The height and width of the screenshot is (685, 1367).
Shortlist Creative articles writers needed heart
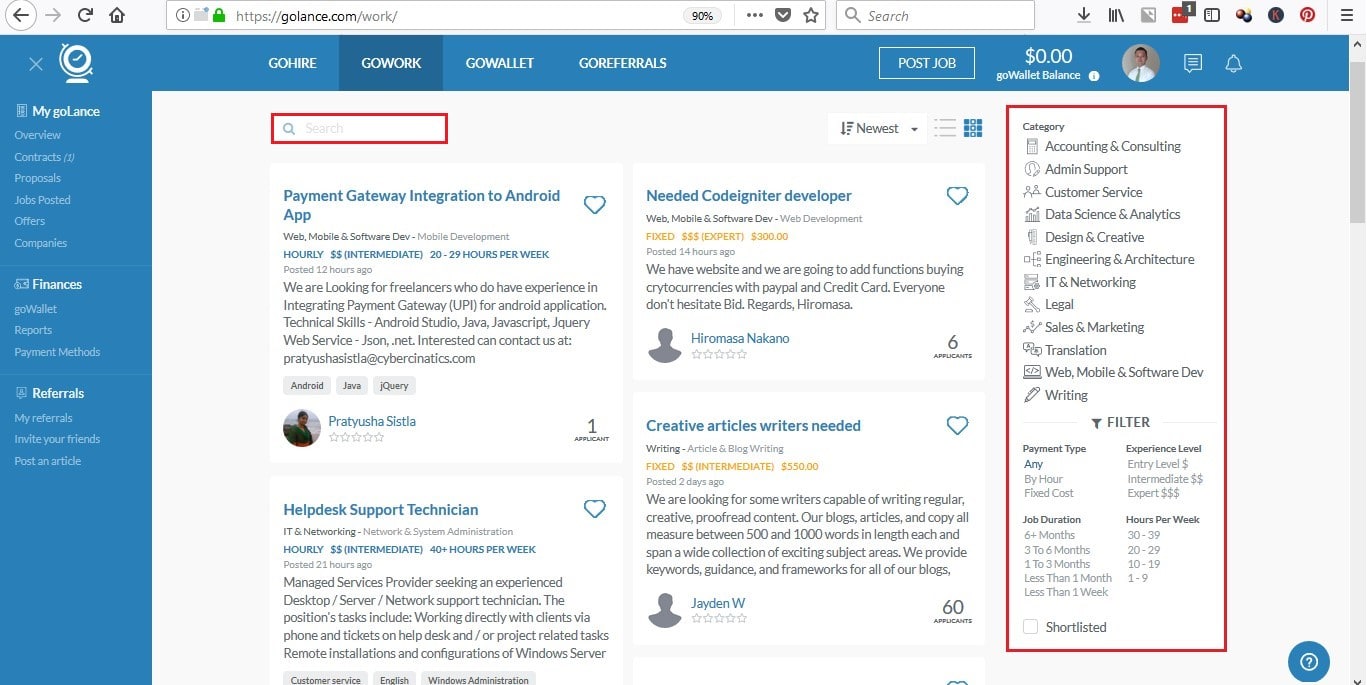pyautogui.click(x=957, y=426)
